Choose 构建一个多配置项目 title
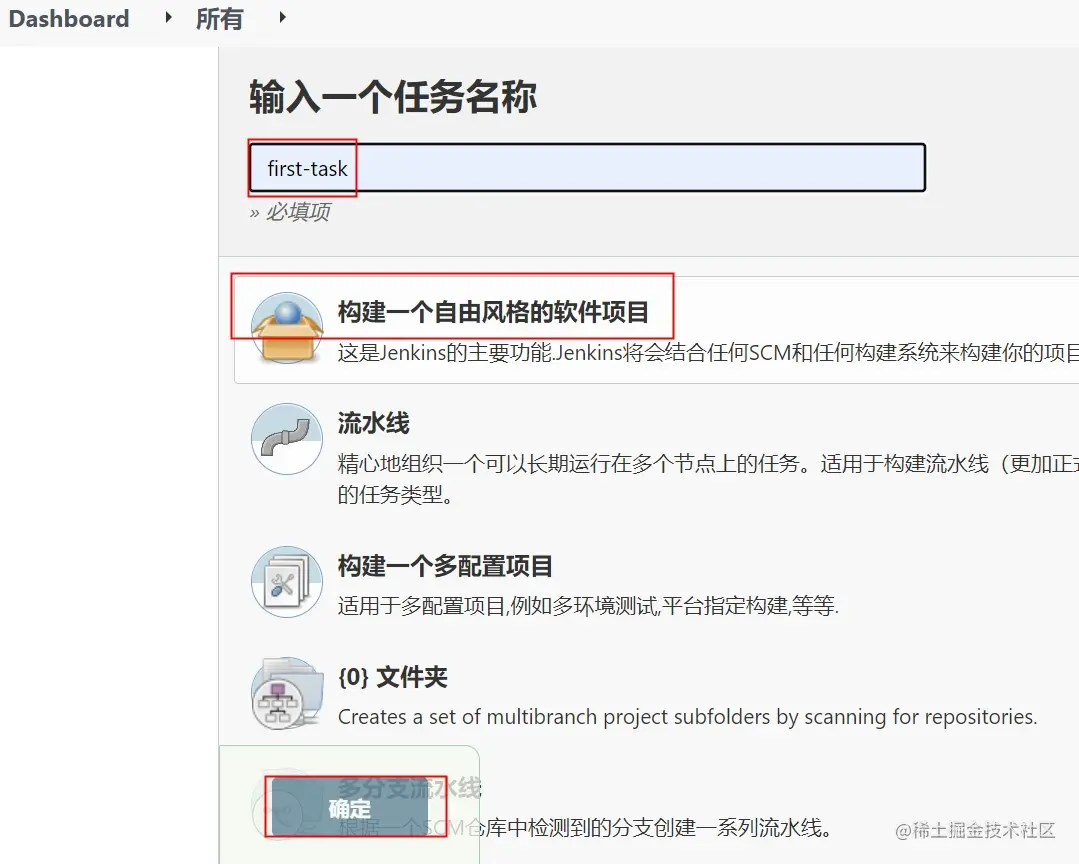 click(445, 566)
